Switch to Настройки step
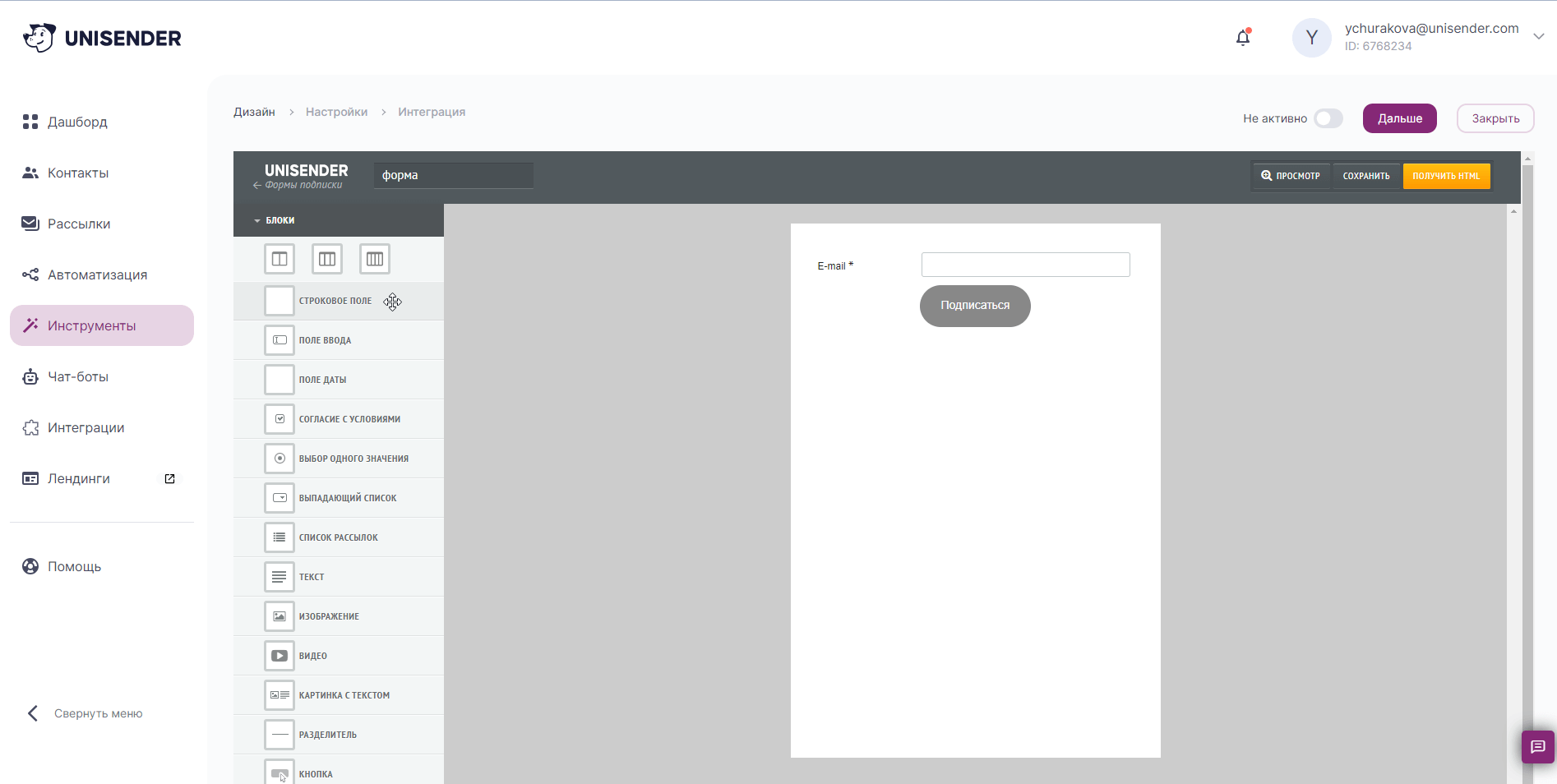 pos(336,112)
